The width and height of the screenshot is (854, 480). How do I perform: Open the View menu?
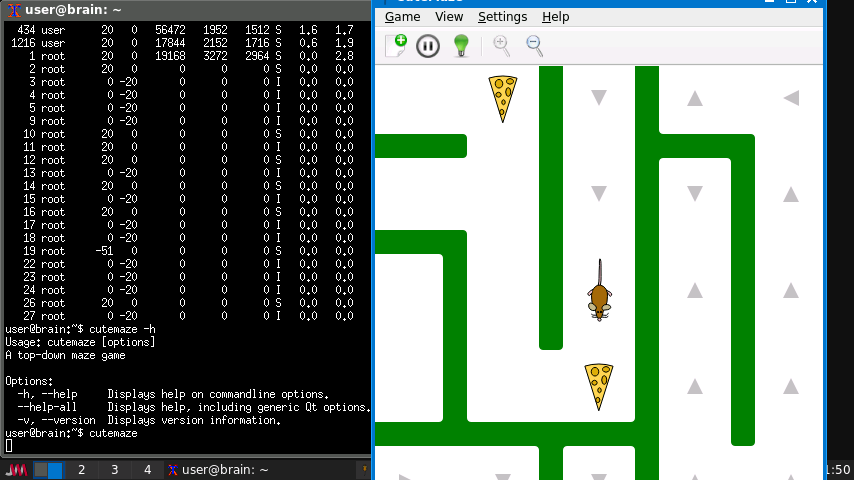(x=449, y=17)
